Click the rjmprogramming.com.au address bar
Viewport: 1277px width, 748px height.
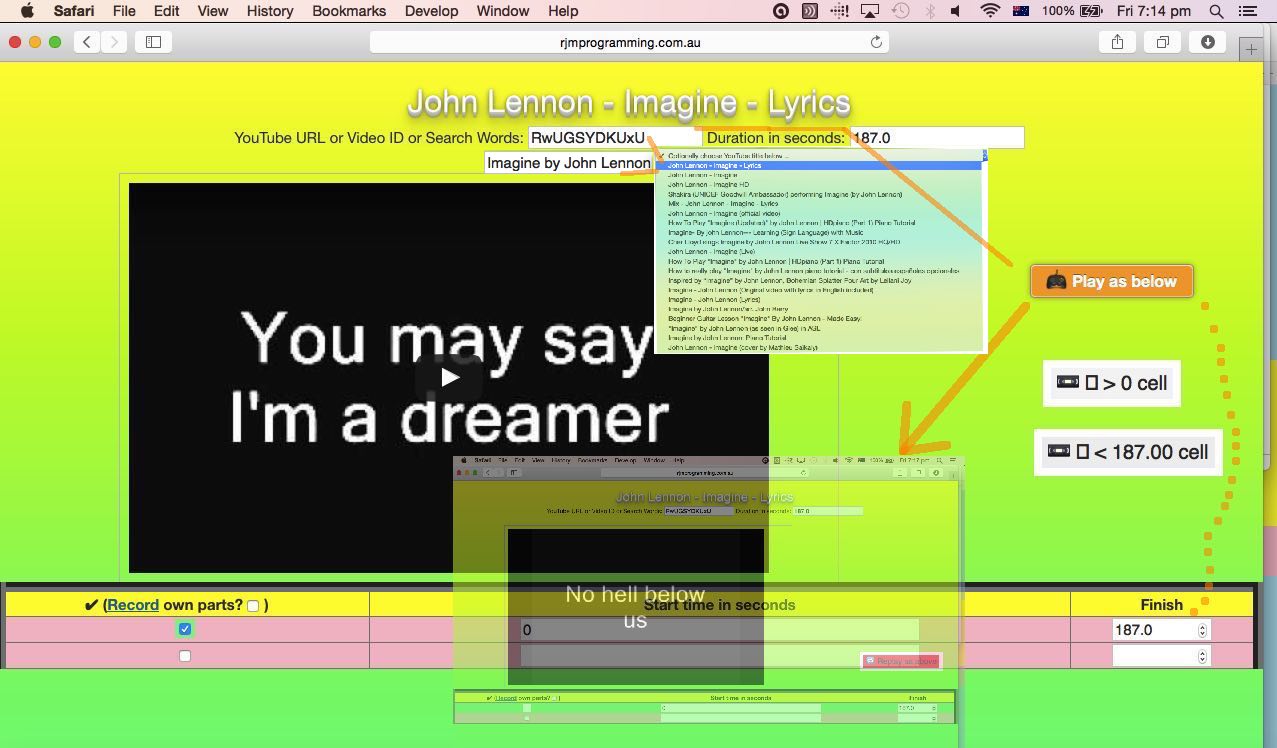pyautogui.click(x=629, y=42)
